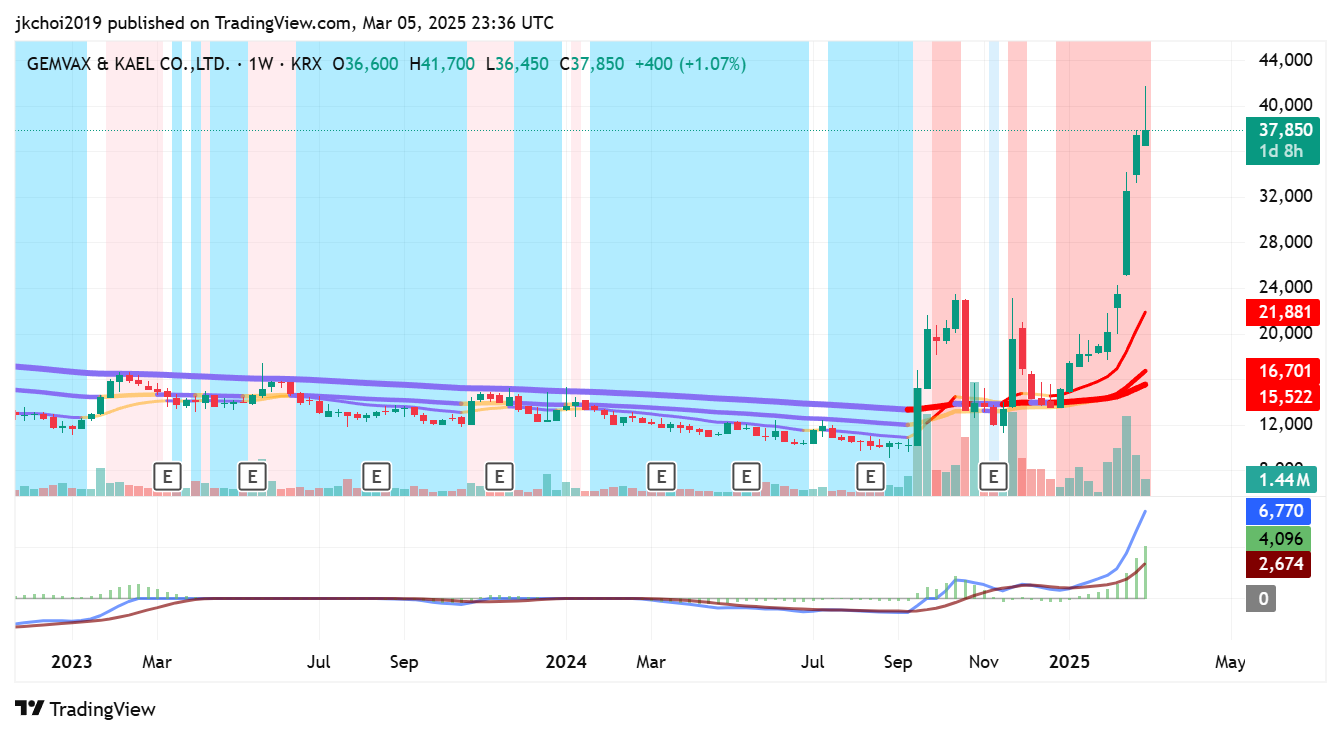Click the jkchoi2019 published on TradingView.com caption
Viewport: 1341px width, 735px height.
coord(284,23)
